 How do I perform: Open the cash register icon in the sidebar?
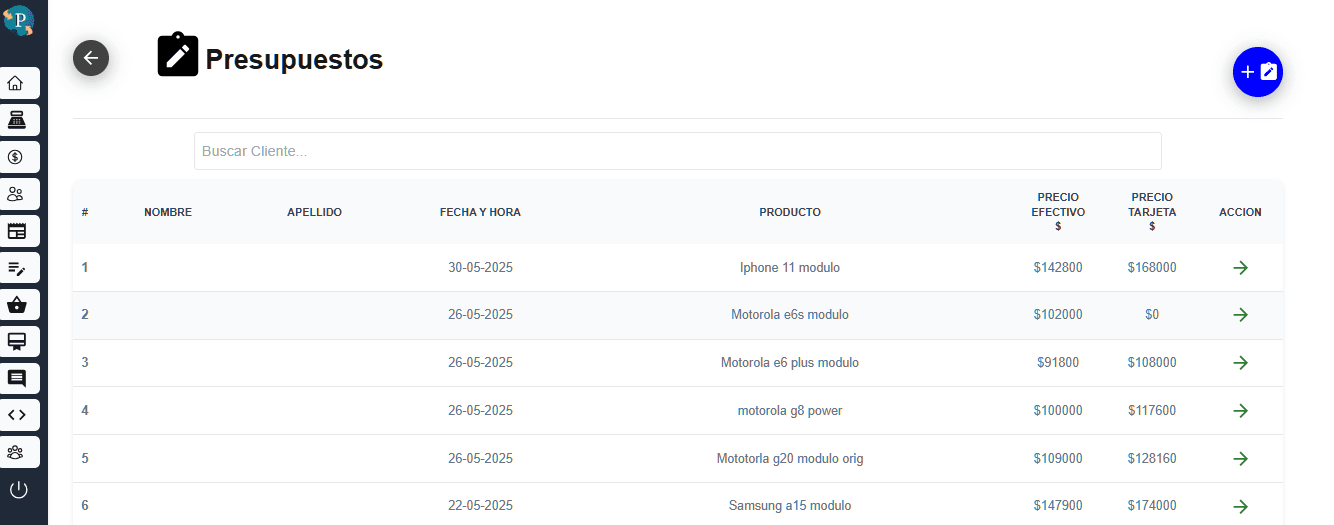point(17,120)
